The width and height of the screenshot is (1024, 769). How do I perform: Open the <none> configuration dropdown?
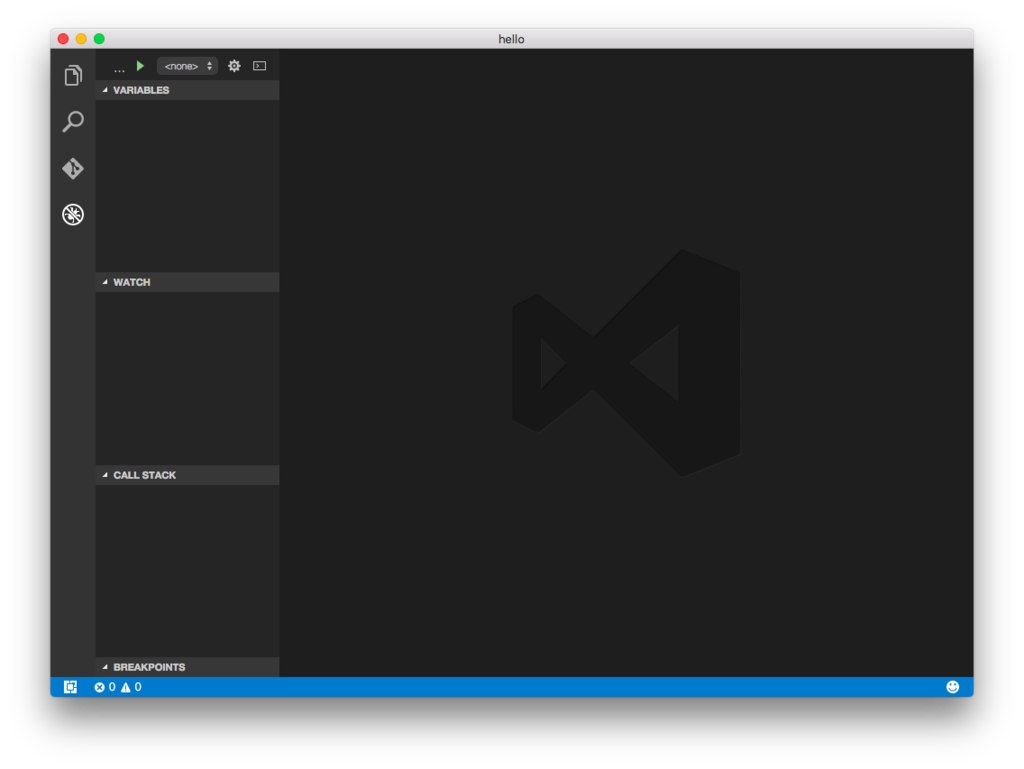point(187,66)
